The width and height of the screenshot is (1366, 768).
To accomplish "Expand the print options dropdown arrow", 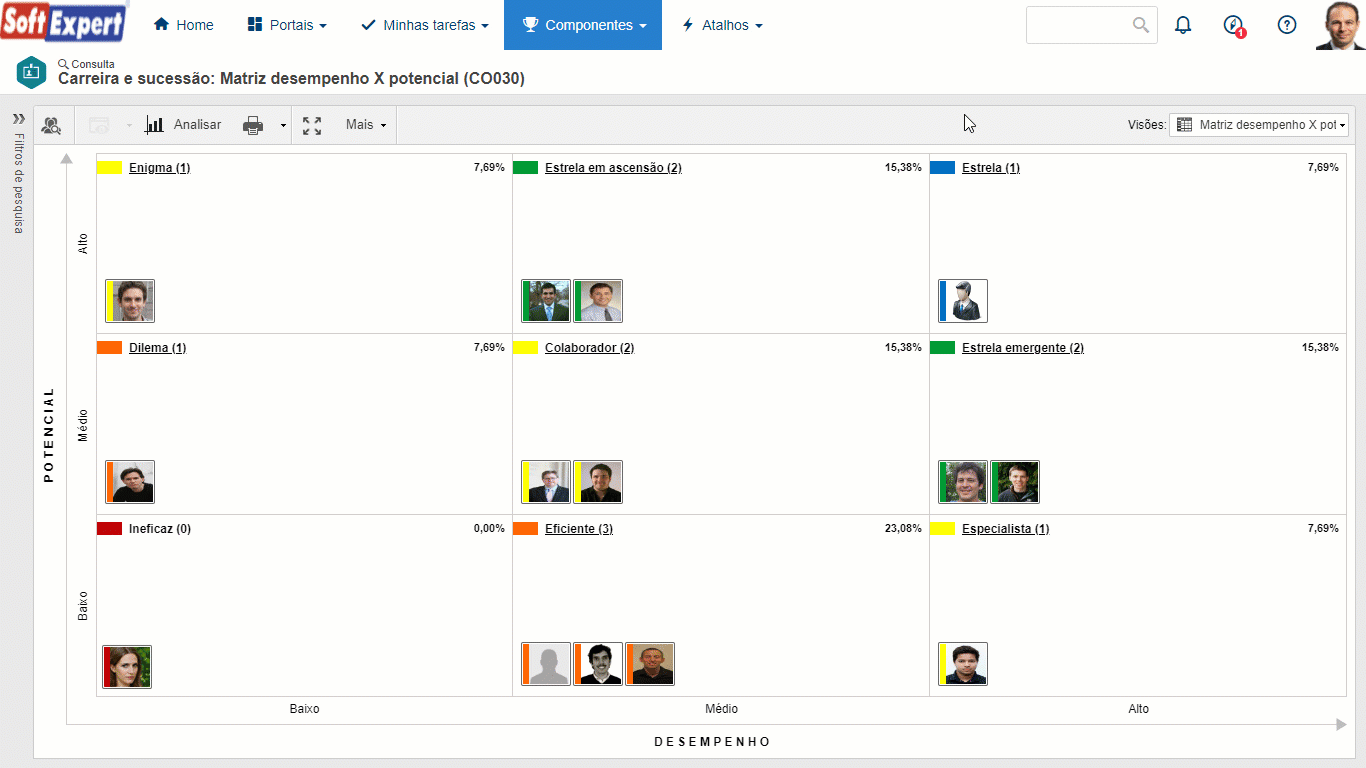I will click(x=283, y=126).
